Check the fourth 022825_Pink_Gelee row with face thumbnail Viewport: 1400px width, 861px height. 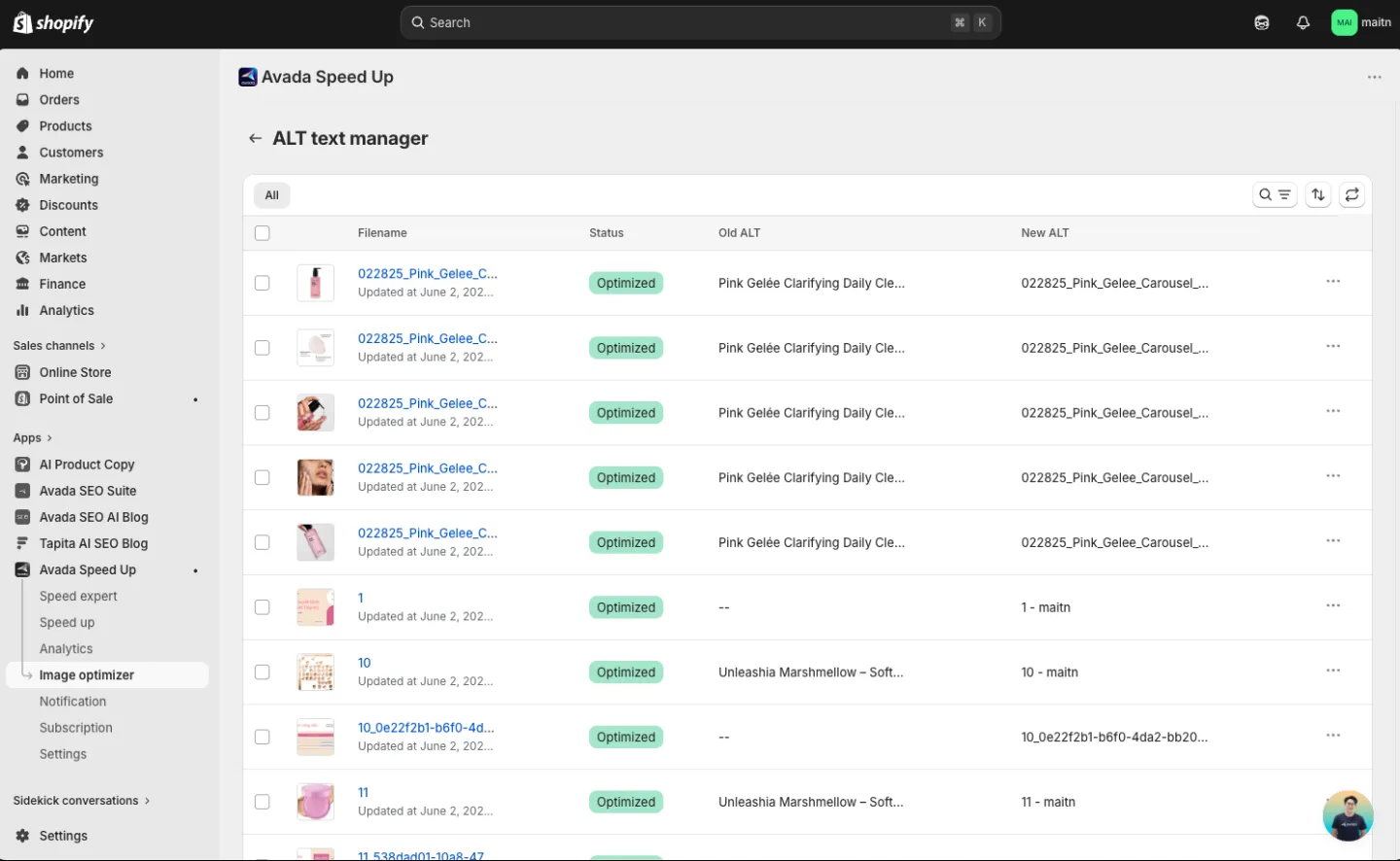point(262,477)
